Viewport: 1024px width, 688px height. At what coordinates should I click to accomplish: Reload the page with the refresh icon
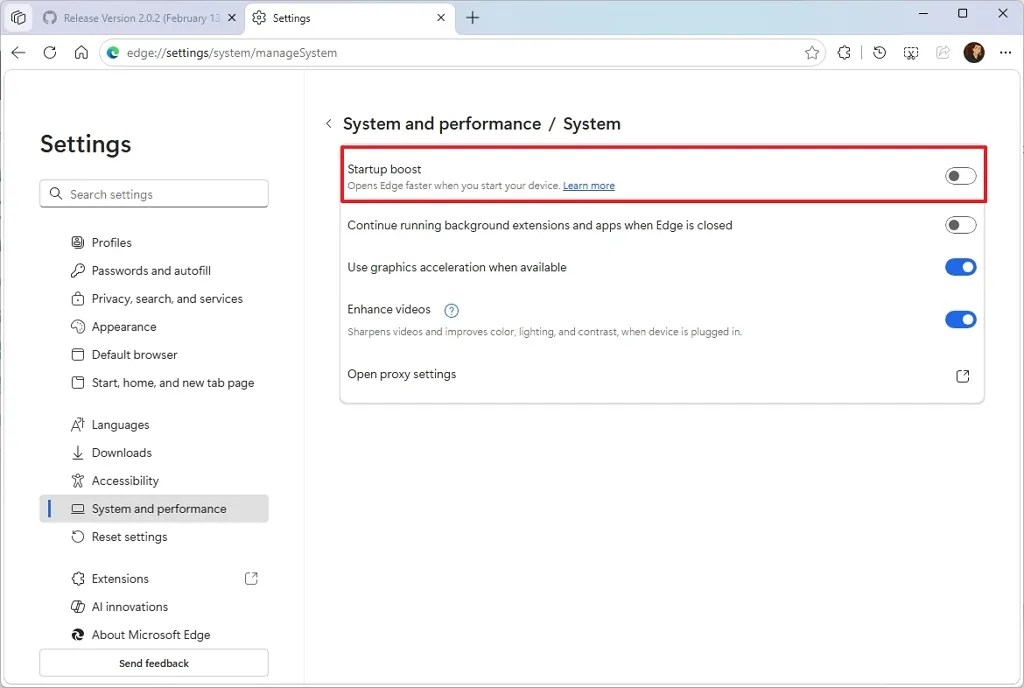click(50, 52)
